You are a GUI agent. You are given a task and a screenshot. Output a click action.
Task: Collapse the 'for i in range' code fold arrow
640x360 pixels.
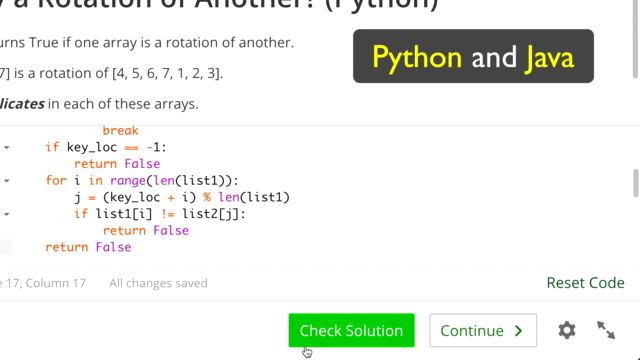click(7, 180)
